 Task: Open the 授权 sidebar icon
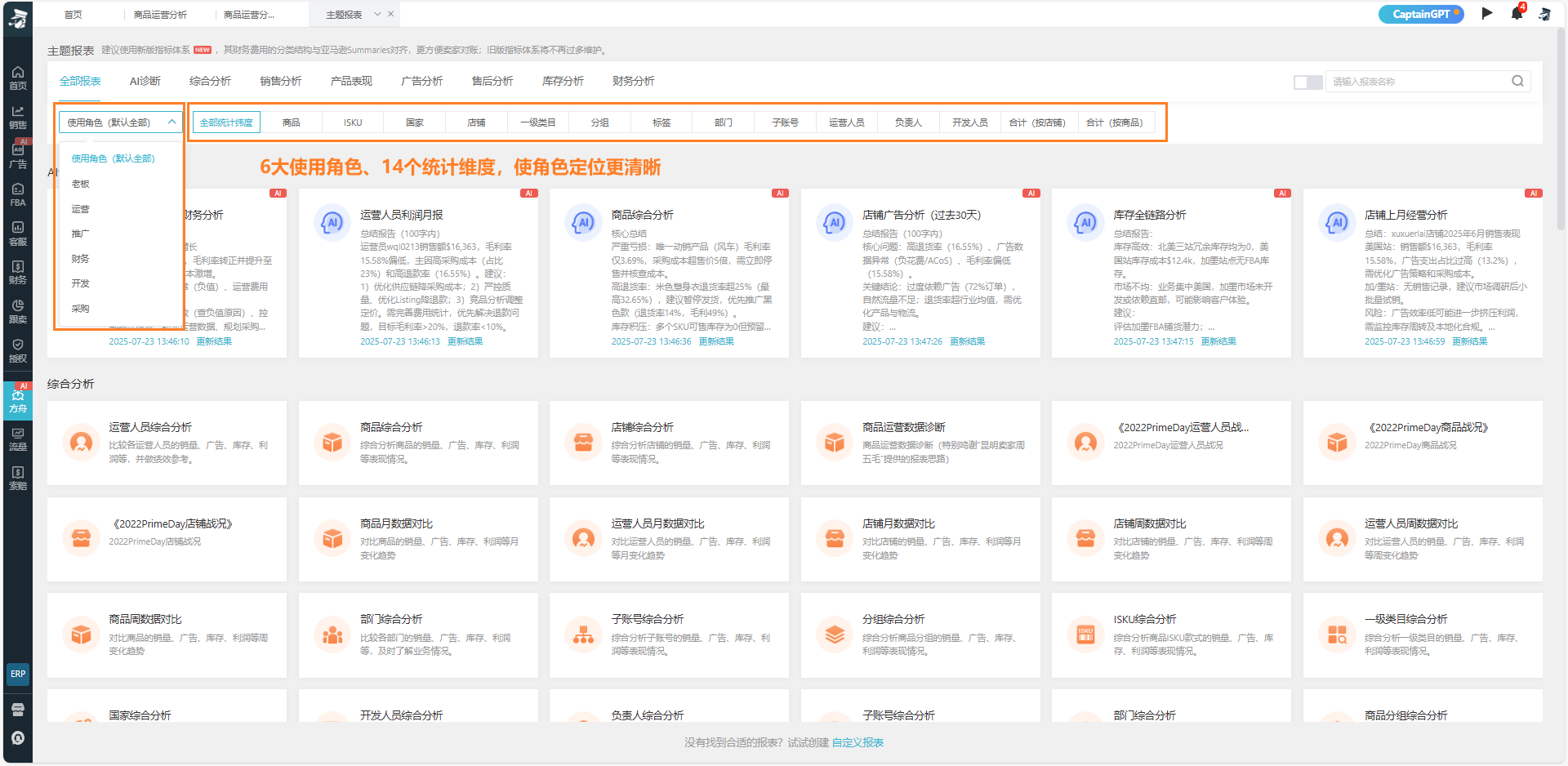(18, 350)
